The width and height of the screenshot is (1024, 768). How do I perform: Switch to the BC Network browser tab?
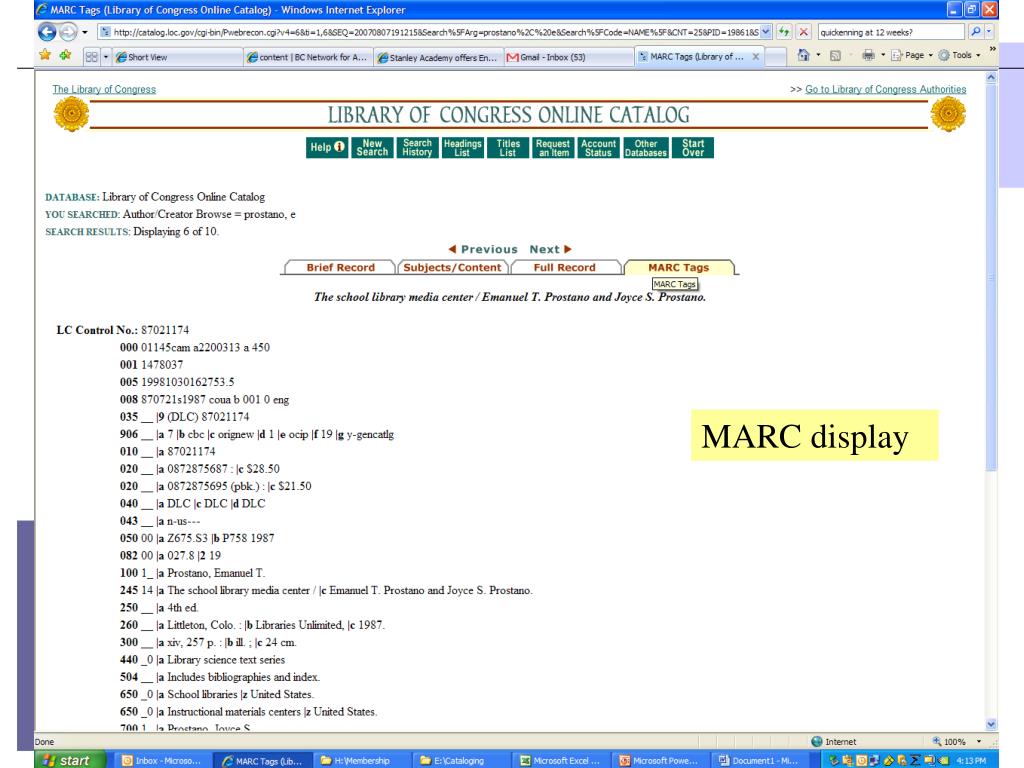(308, 57)
